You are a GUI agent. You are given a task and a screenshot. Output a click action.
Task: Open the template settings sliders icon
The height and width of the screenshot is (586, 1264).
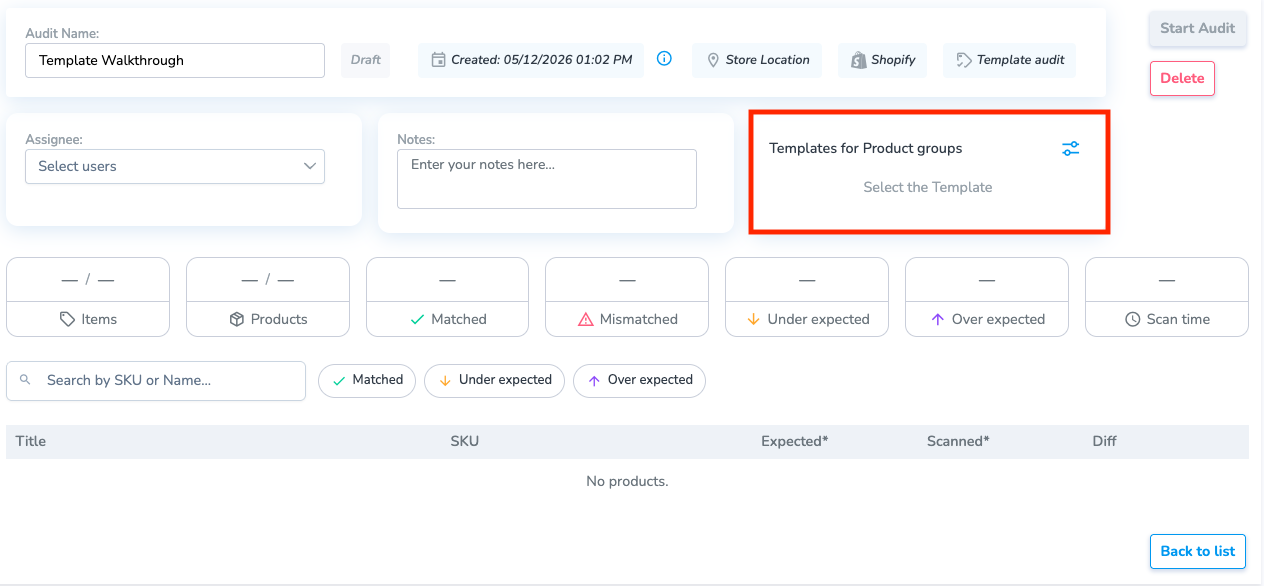(x=1070, y=149)
